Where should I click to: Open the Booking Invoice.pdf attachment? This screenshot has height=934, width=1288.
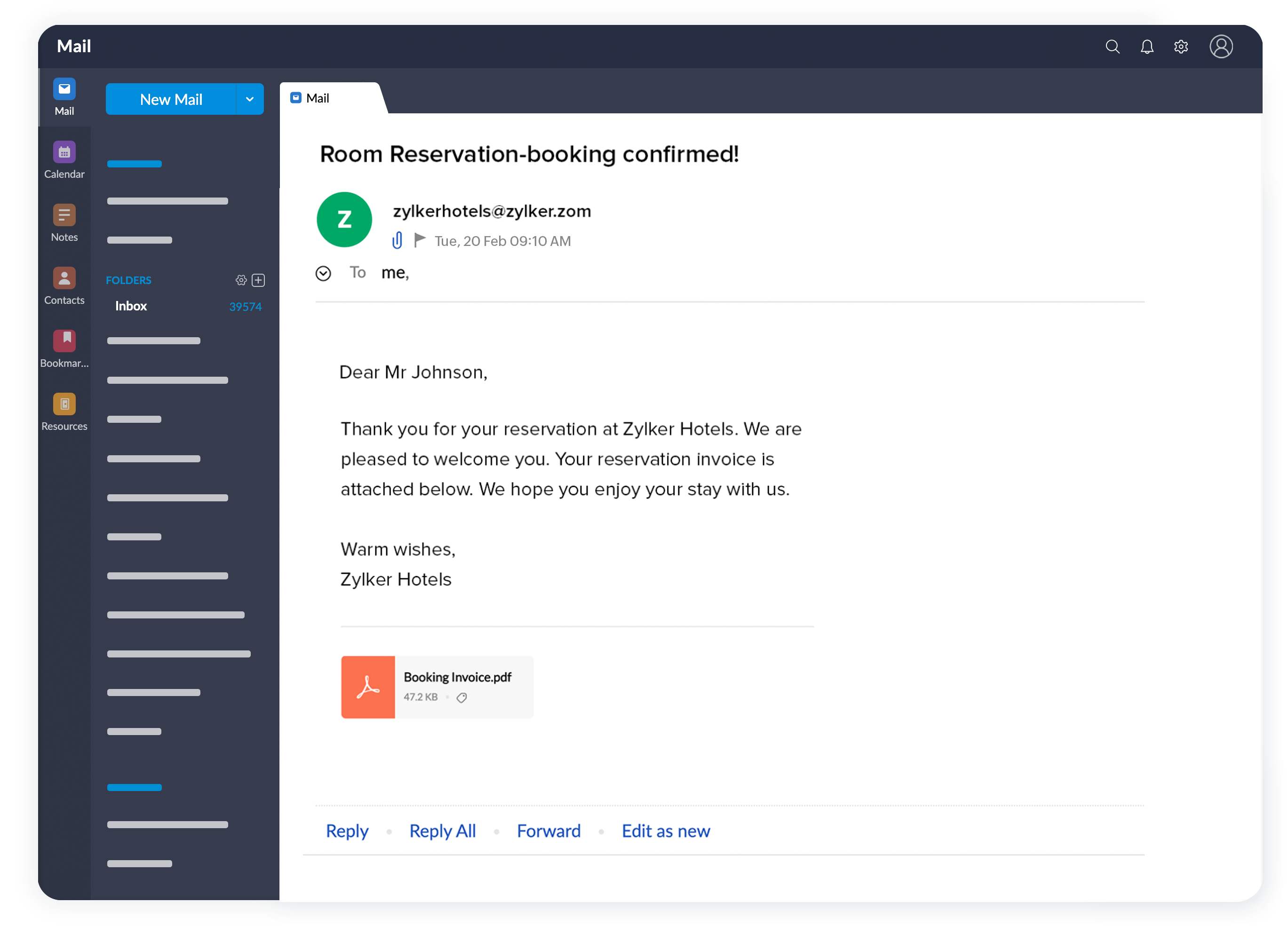pyautogui.click(x=437, y=687)
